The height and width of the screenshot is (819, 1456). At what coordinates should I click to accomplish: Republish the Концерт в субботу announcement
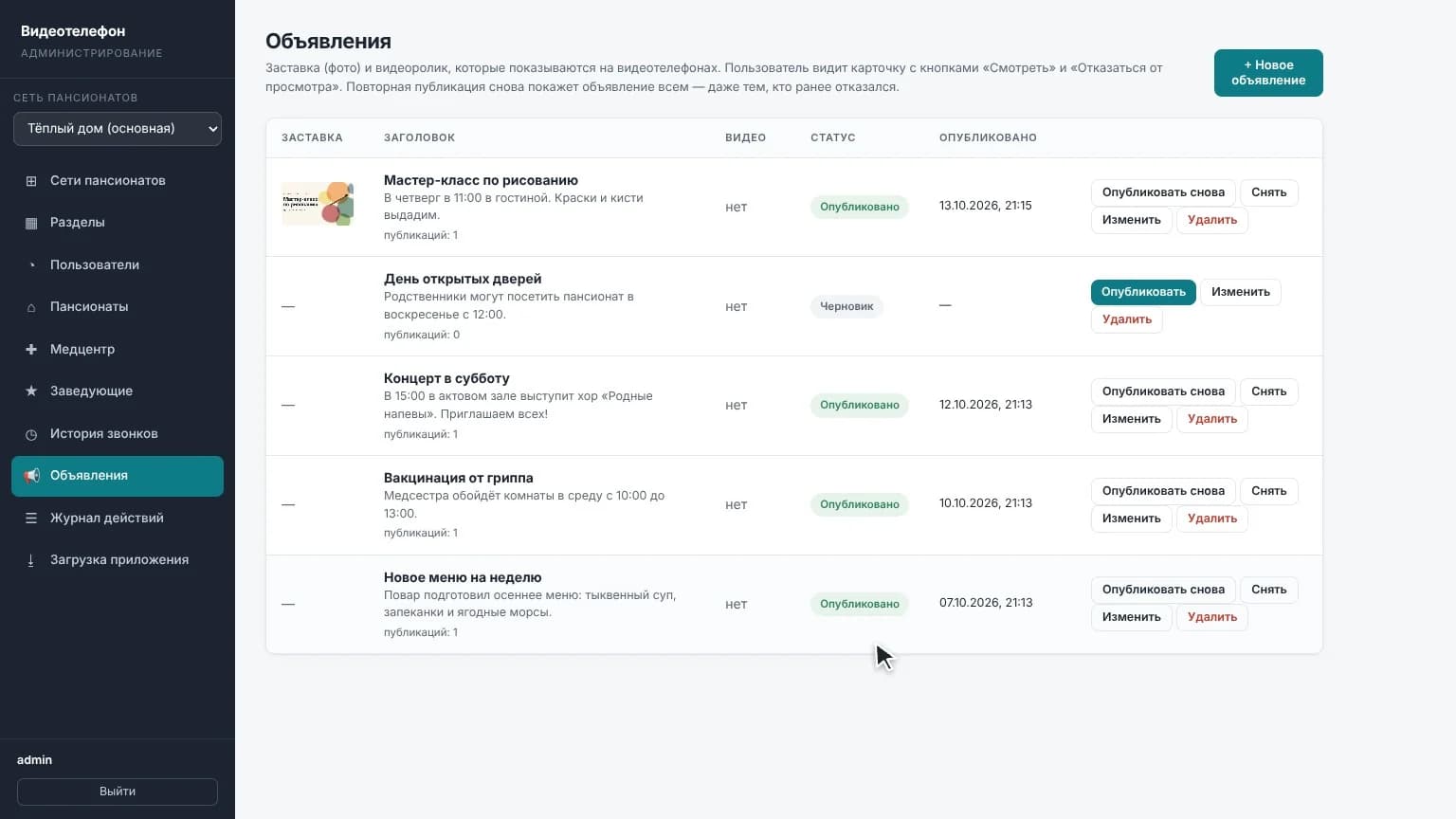pyautogui.click(x=1163, y=391)
